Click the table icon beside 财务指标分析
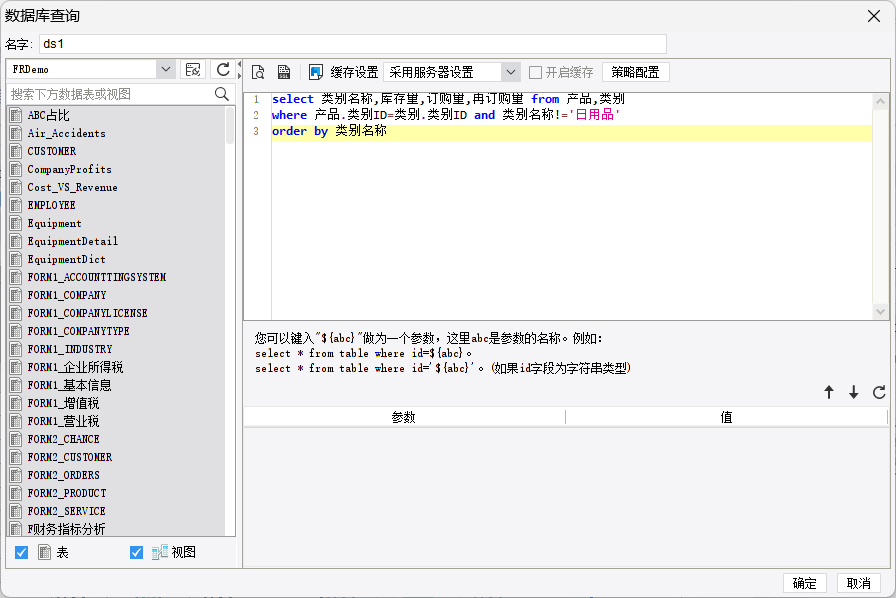The image size is (896, 598). click(x=16, y=529)
